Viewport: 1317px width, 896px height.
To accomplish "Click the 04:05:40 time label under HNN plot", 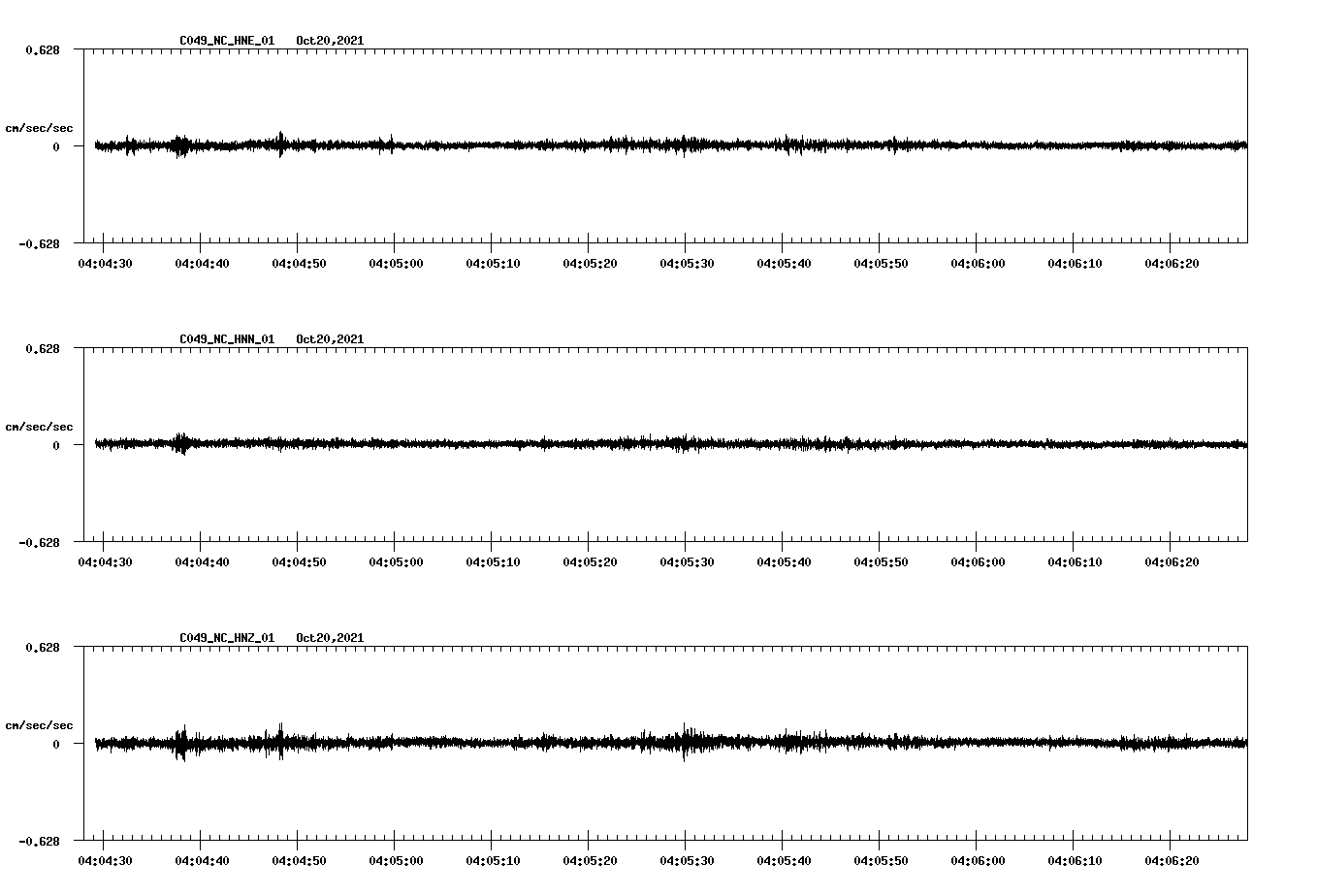I will [784, 562].
